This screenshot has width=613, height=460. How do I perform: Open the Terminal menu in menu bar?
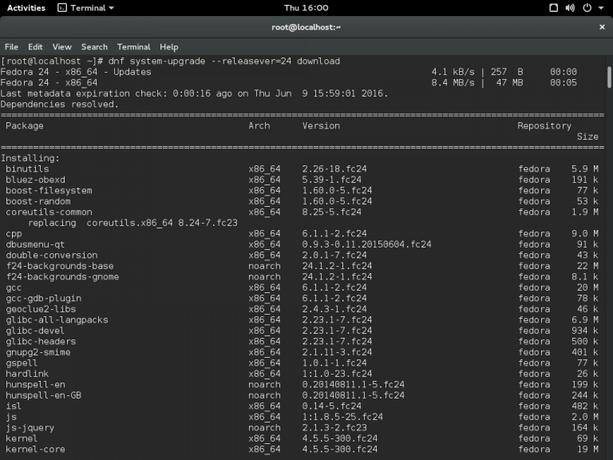(x=133, y=47)
